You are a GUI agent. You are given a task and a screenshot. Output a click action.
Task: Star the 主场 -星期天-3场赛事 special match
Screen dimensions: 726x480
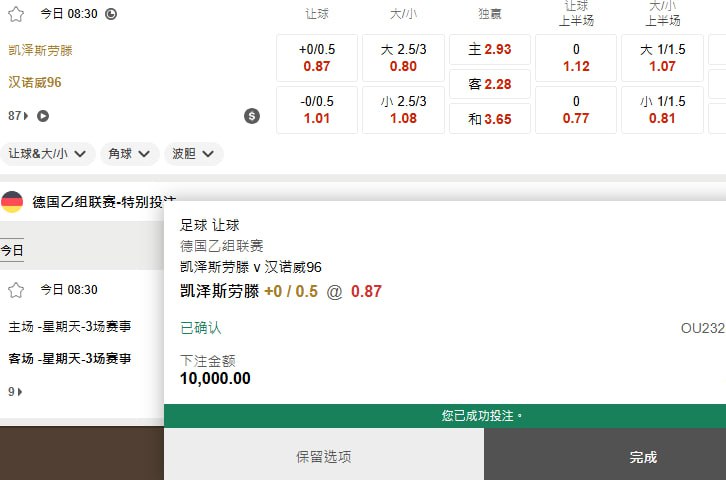coord(15,290)
